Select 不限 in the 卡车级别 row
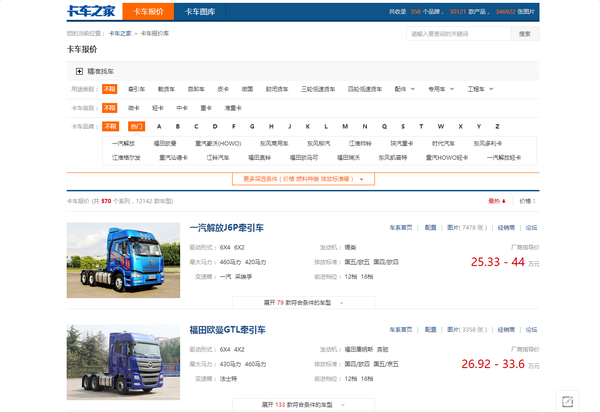The image size is (600, 412). (109, 108)
